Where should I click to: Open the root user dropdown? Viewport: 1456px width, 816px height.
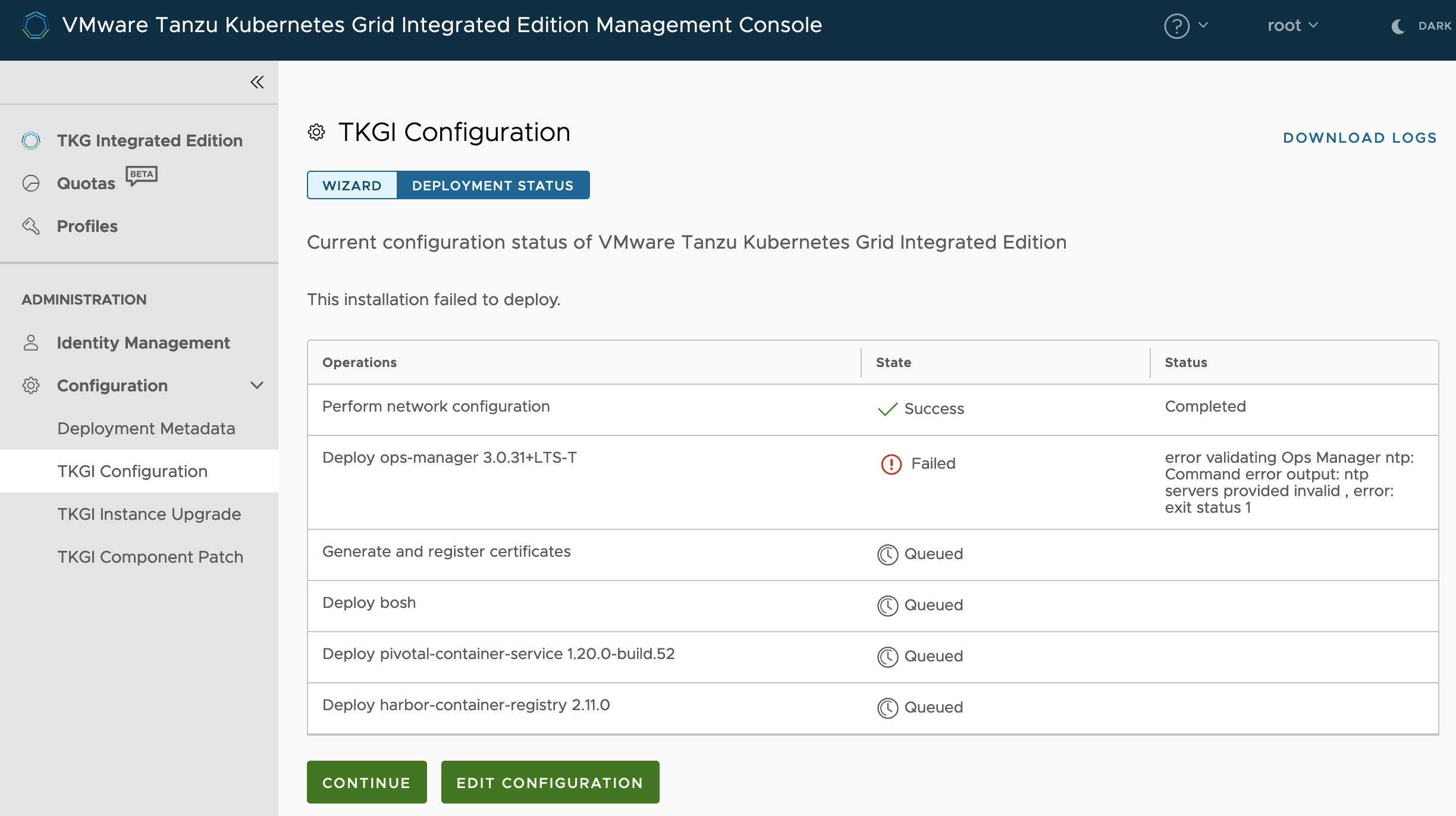tap(1292, 26)
